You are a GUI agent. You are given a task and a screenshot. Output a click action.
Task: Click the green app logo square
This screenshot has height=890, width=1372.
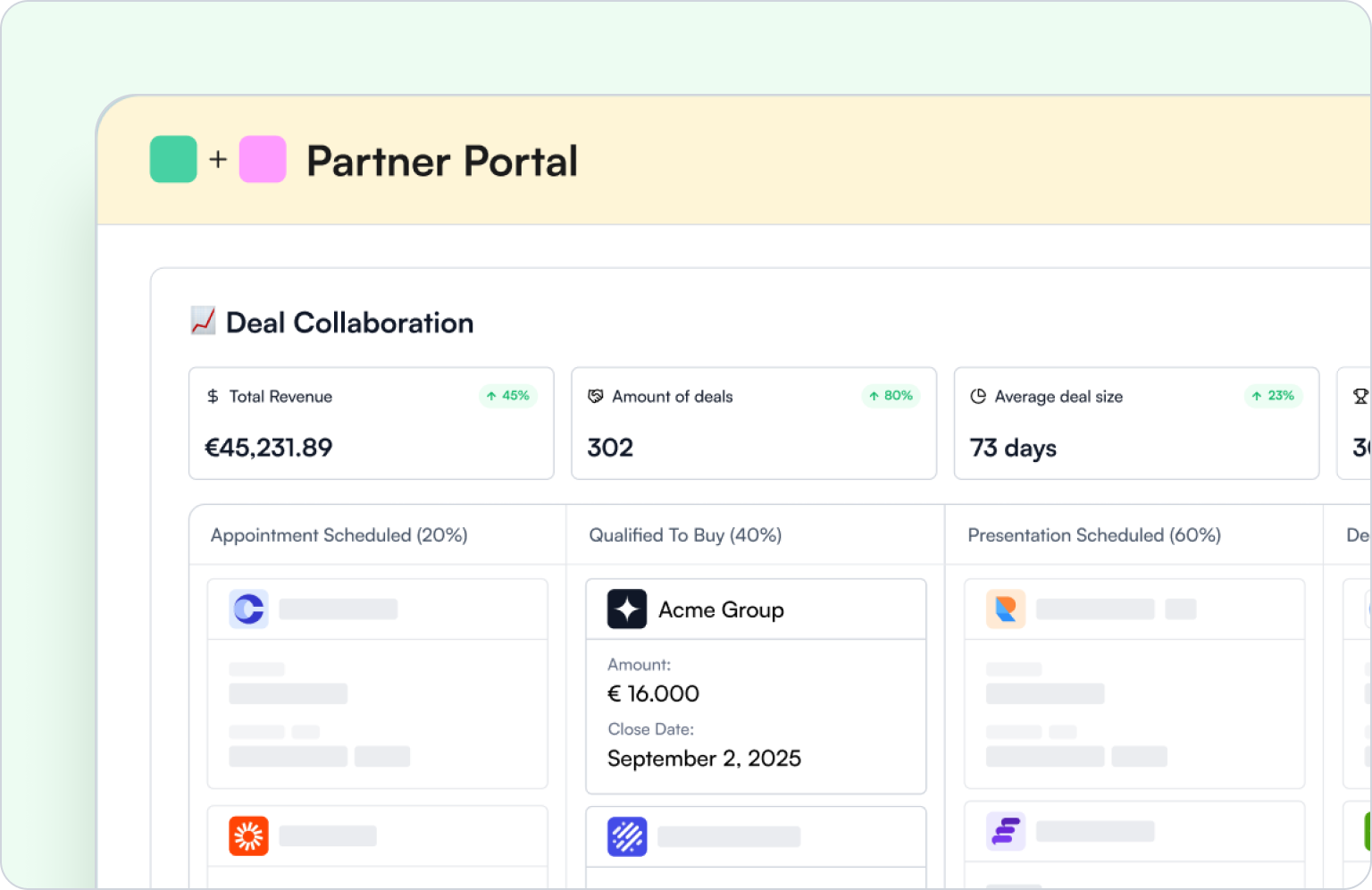coord(172,159)
